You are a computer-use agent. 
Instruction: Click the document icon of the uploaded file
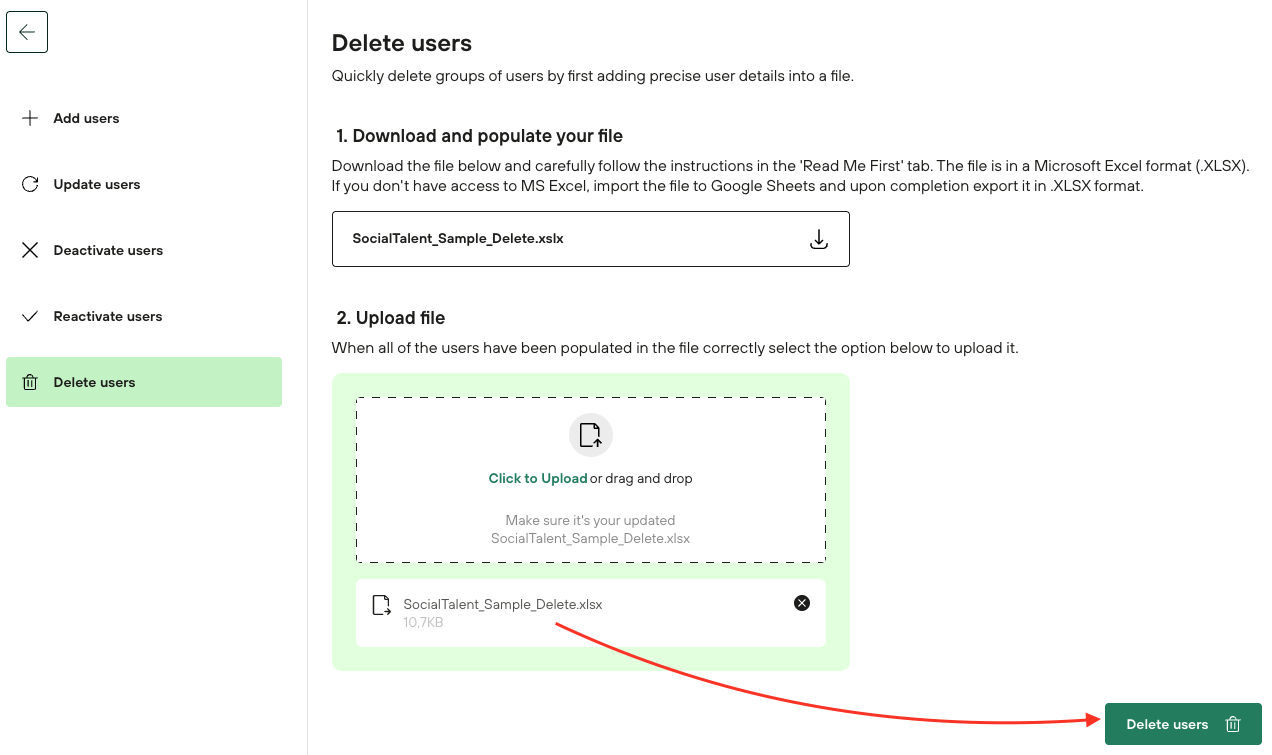[381, 605]
